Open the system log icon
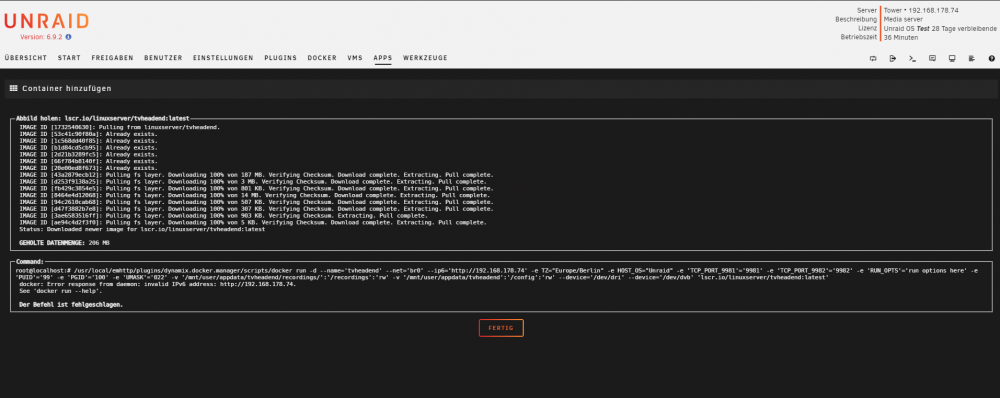1000x398 pixels. click(x=972, y=58)
